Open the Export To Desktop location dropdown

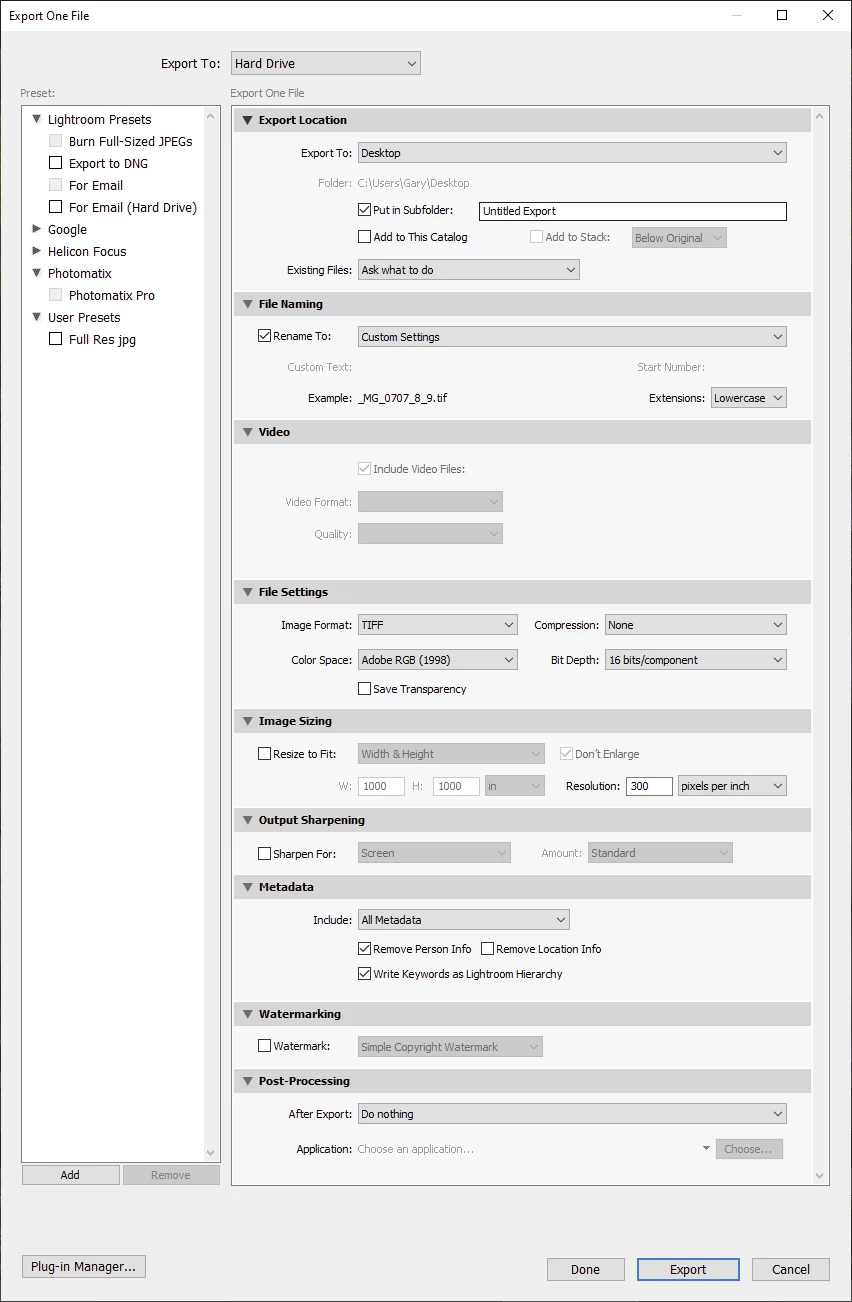[x=572, y=153]
